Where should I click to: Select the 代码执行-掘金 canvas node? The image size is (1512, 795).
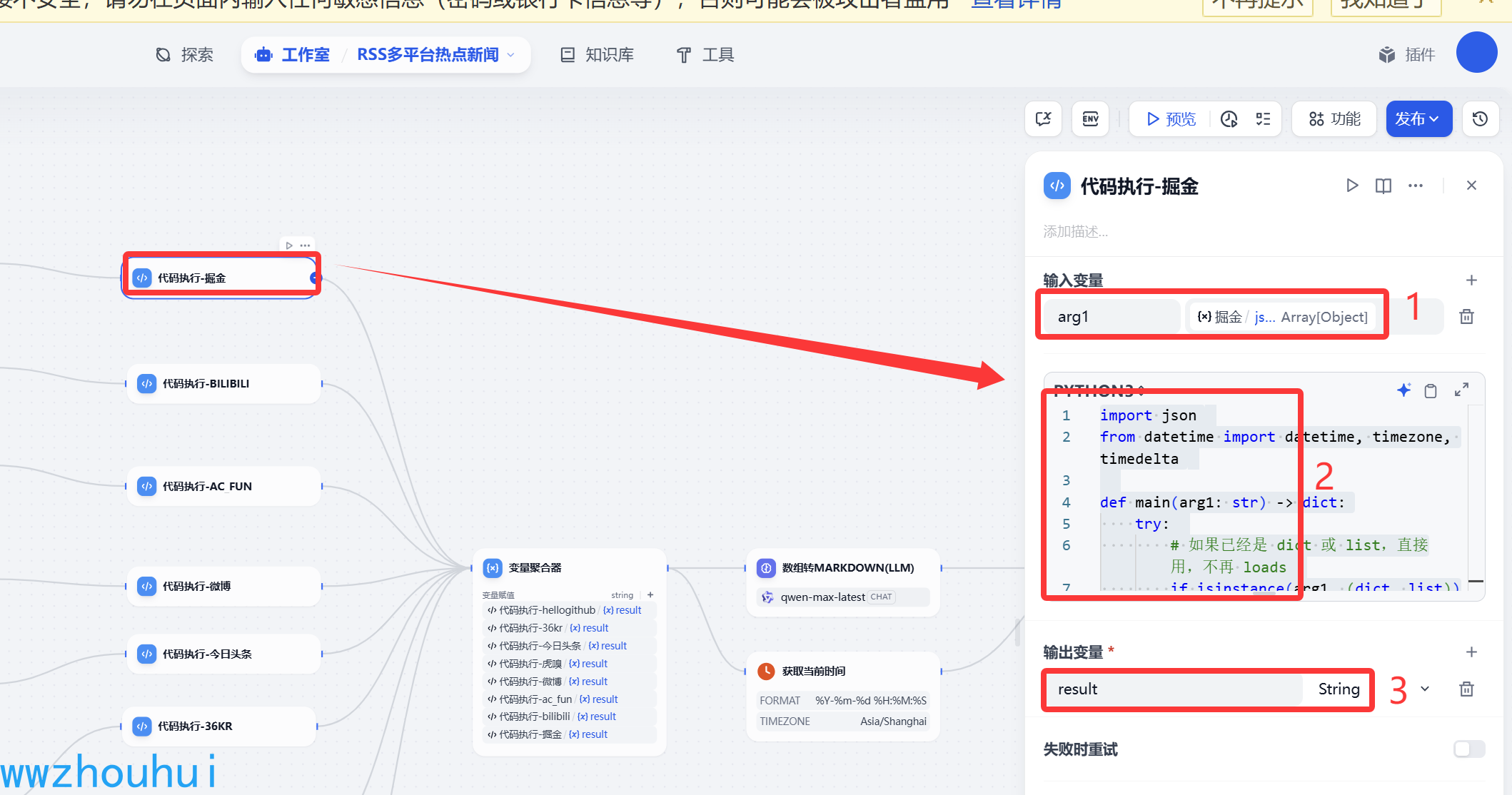coord(221,278)
